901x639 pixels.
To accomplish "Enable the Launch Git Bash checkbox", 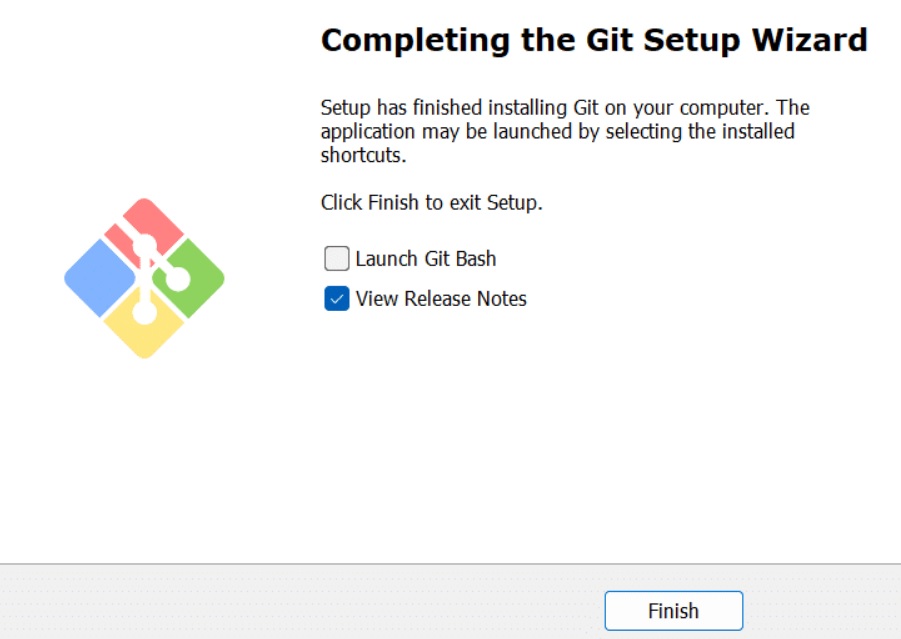I will pyautogui.click(x=337, y=259).
